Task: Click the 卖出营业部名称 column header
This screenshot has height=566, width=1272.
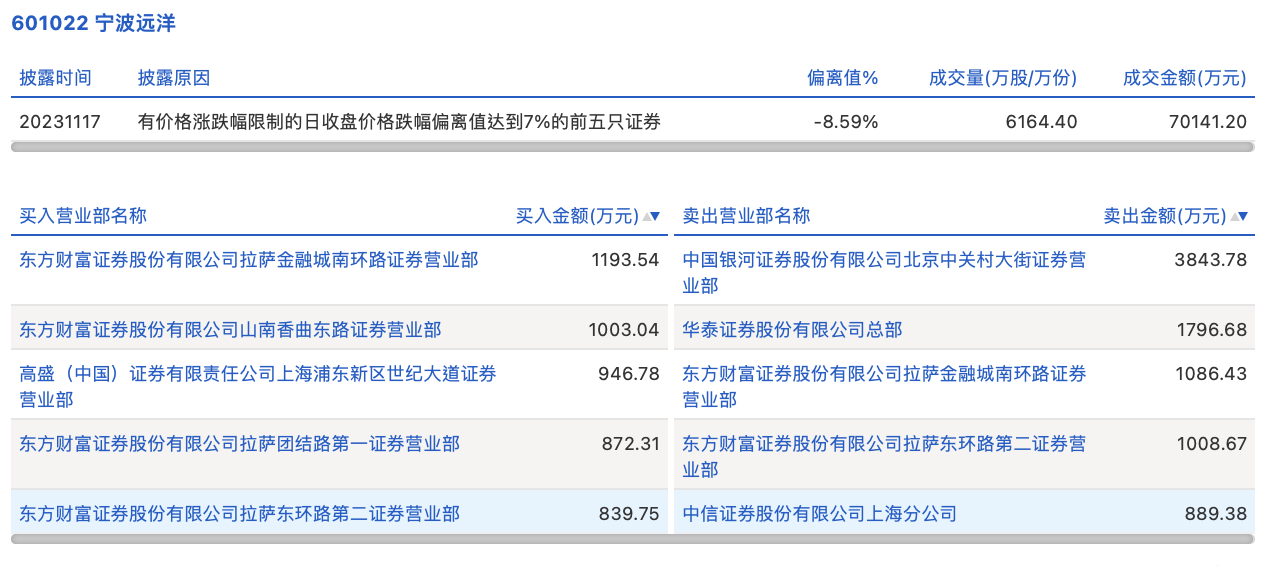Action: coord(746,216)
